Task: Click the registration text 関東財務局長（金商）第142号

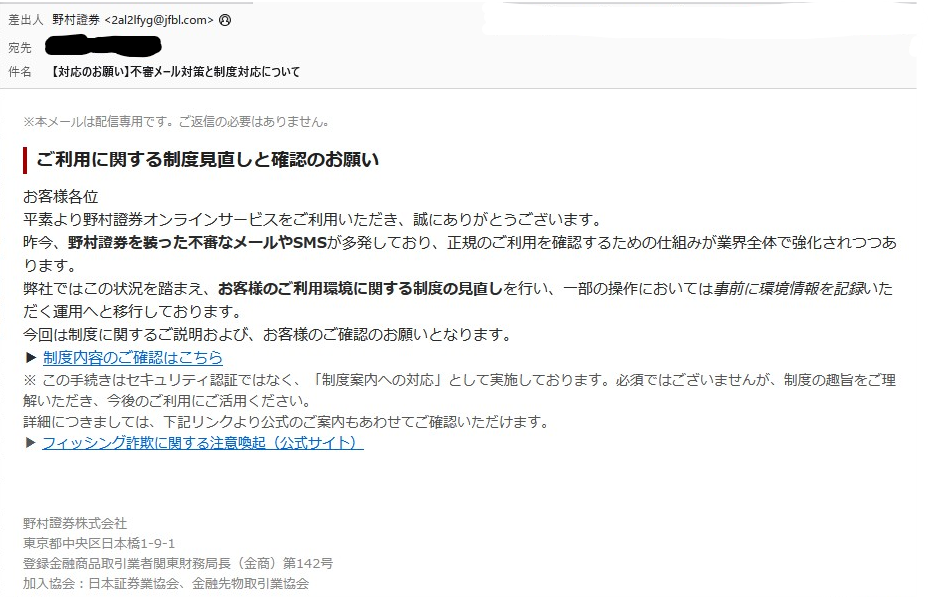Action: [x=243, y=563]
